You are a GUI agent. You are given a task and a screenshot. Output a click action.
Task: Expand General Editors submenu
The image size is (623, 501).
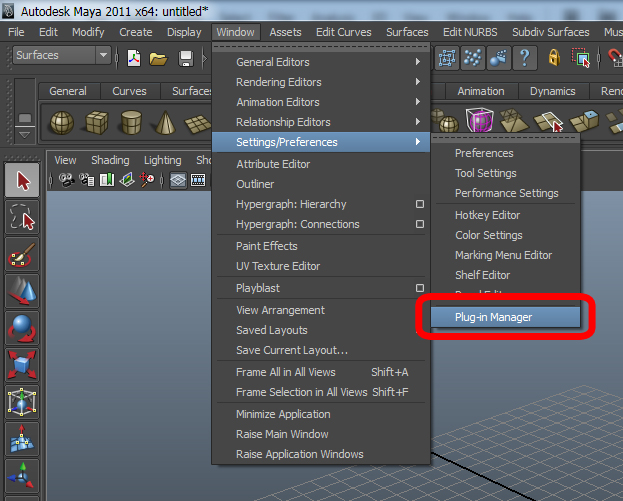click(321, 62)
